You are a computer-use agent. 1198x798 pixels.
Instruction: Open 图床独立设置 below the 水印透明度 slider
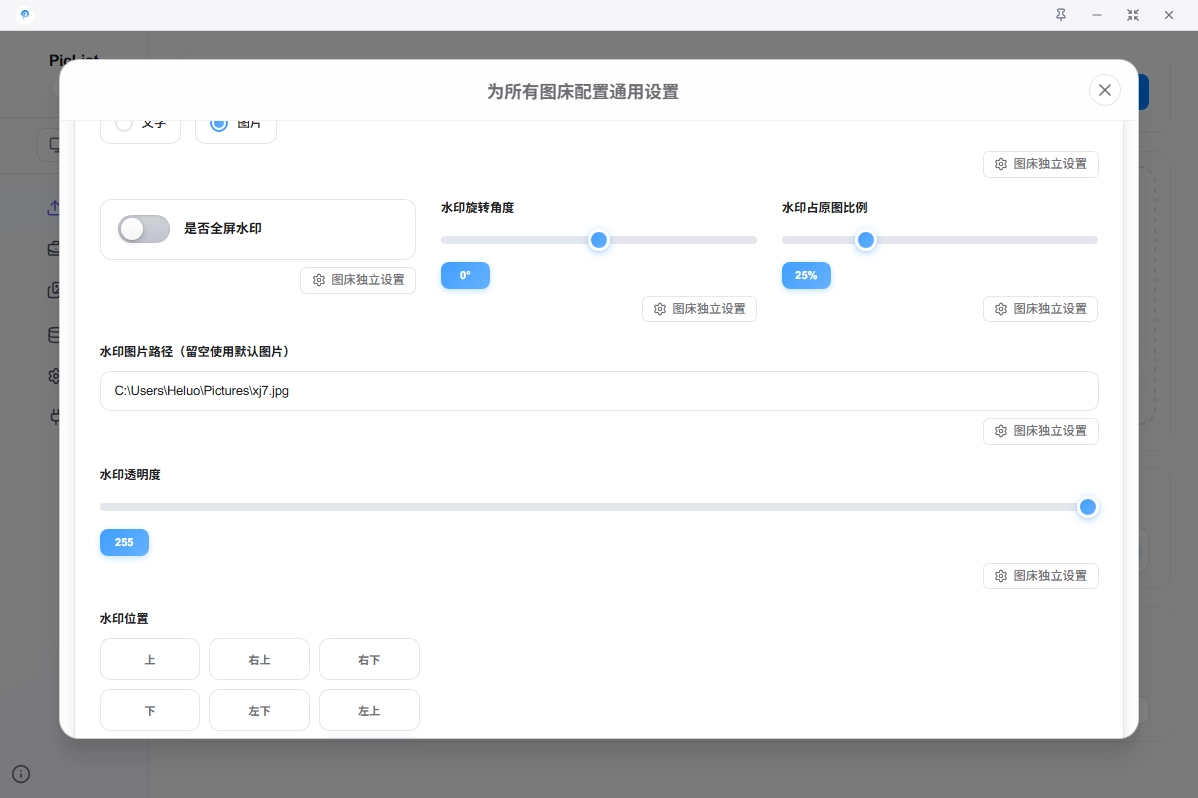(x=1040, y=576)
